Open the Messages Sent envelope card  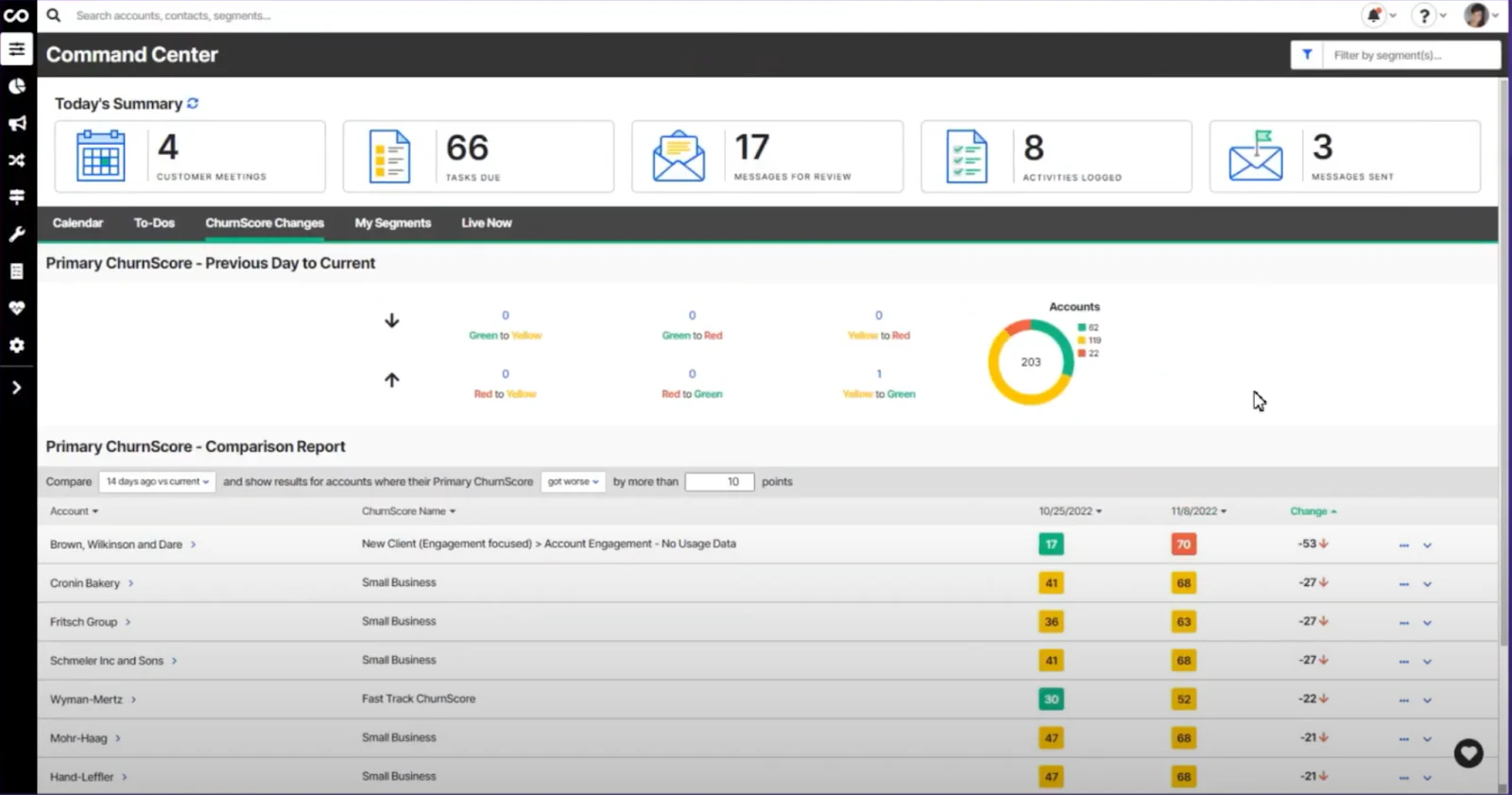coord(1345,156)
